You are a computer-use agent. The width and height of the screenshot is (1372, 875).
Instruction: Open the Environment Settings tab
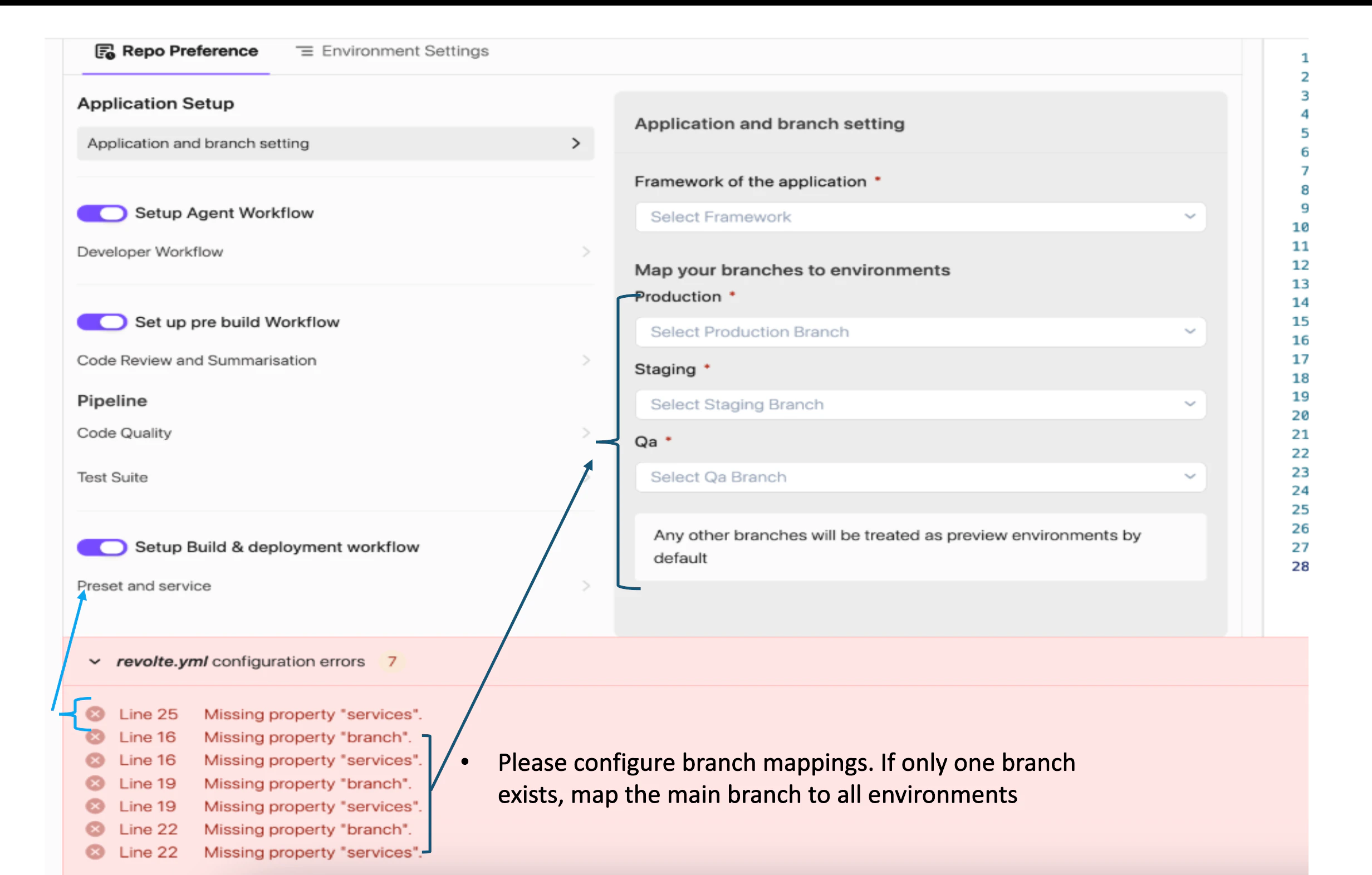[x=392, y=51]
